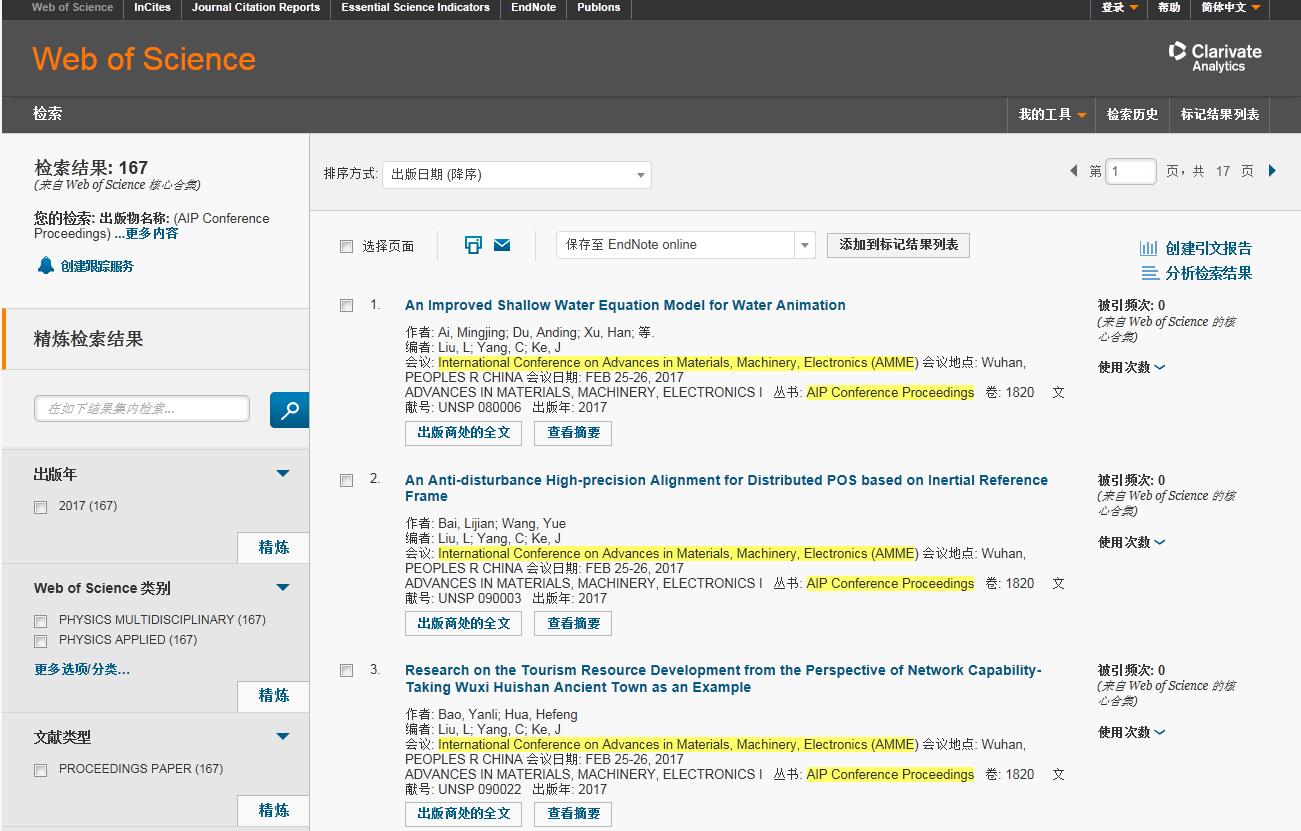Go to previous results page arrow
This screenshot has height=831, width=1301.
point(1074,171)
